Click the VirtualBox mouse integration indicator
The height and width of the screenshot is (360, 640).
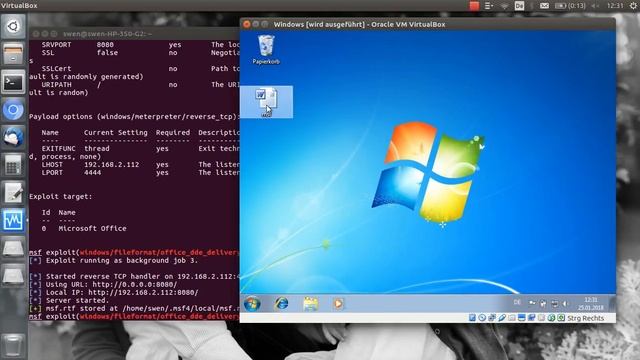click(x=551, y=318)
